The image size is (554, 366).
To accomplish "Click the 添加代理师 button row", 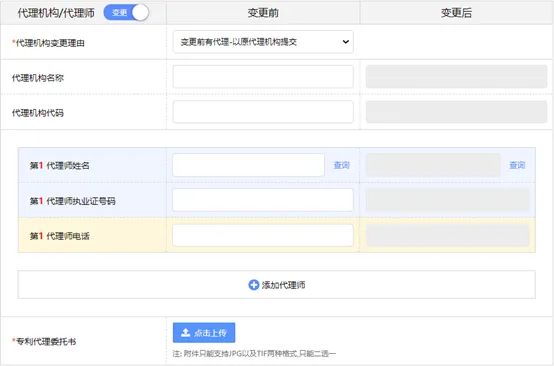I will point(277,285).
